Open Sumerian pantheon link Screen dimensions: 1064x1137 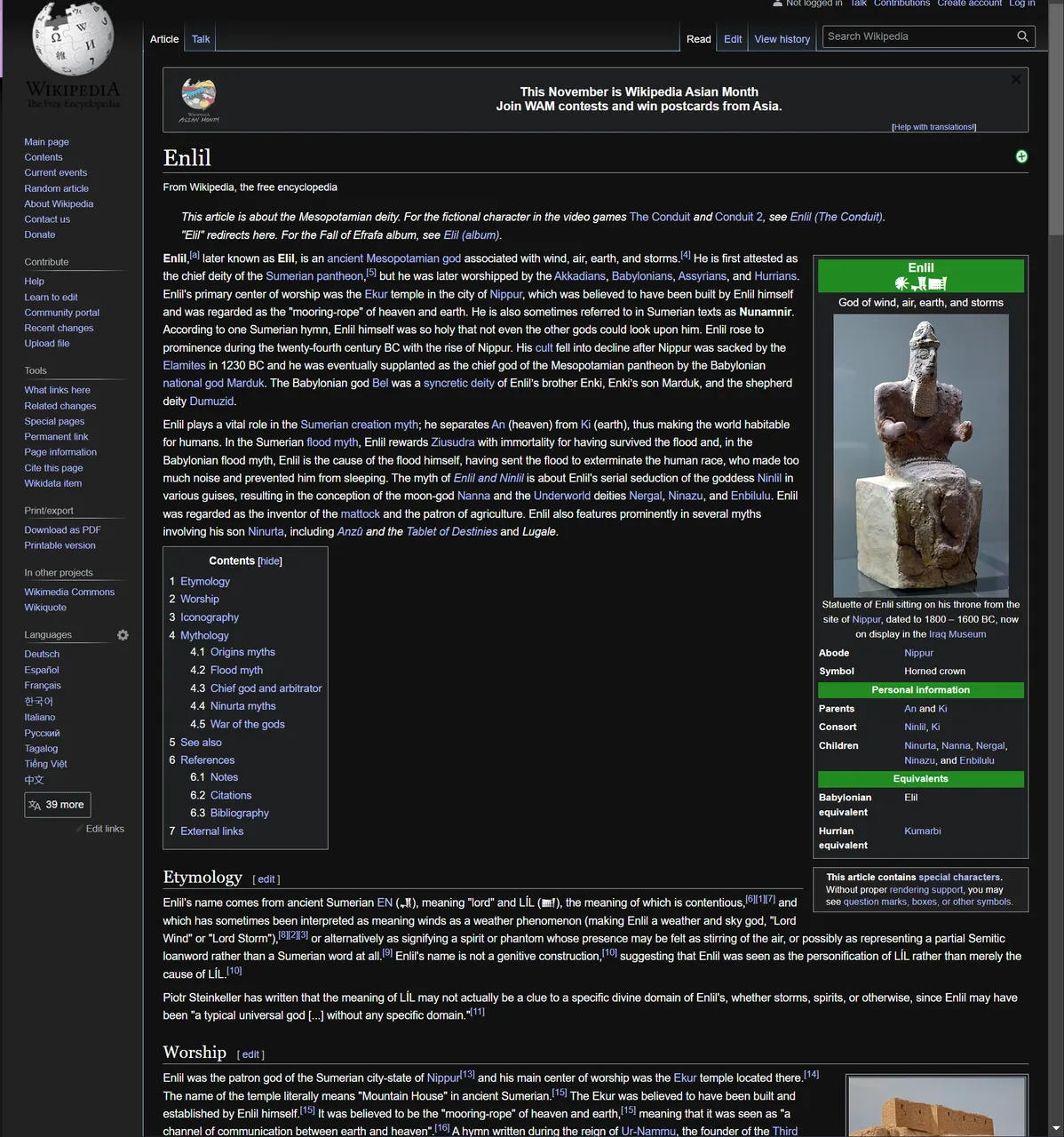(x=314, y=276)
